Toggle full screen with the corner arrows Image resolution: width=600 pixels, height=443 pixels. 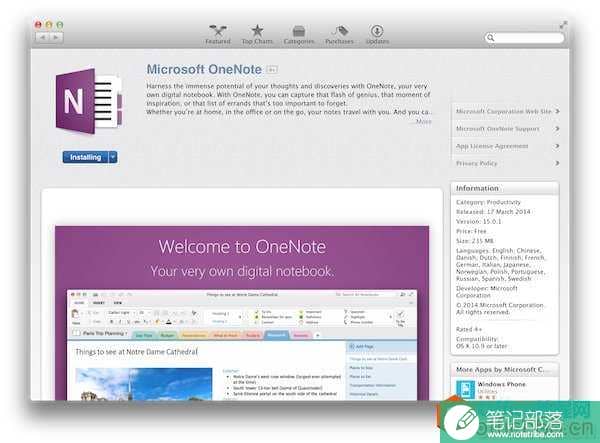[x=563, y=25]
